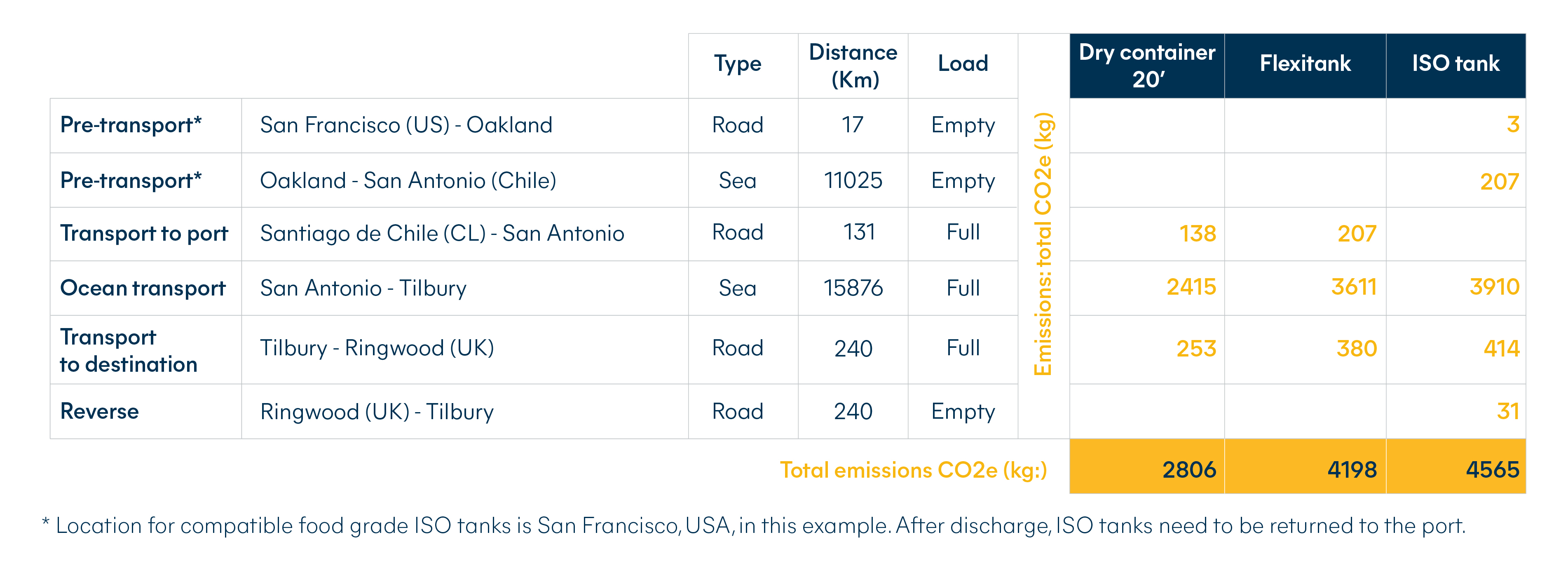Select the ISO tank column header
This screenshot has height=577, width=1568.
pos(1456,66)
